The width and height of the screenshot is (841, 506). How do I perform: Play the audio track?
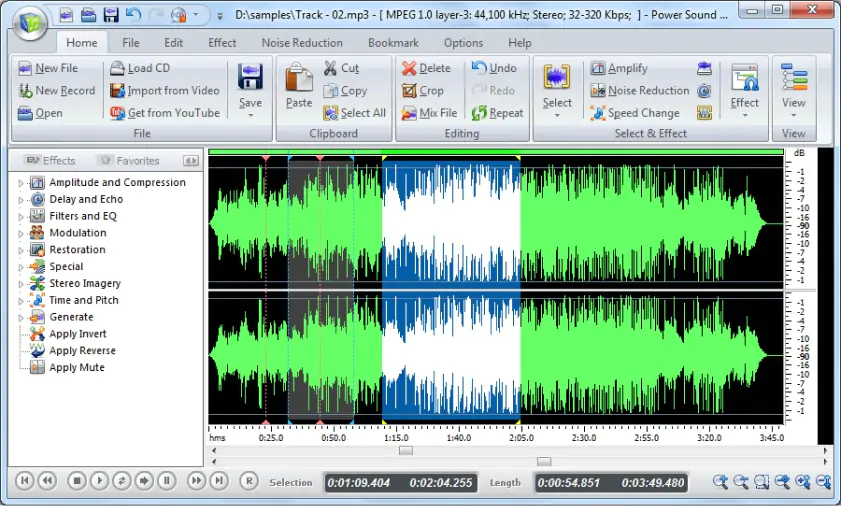(x=99, y=480)
